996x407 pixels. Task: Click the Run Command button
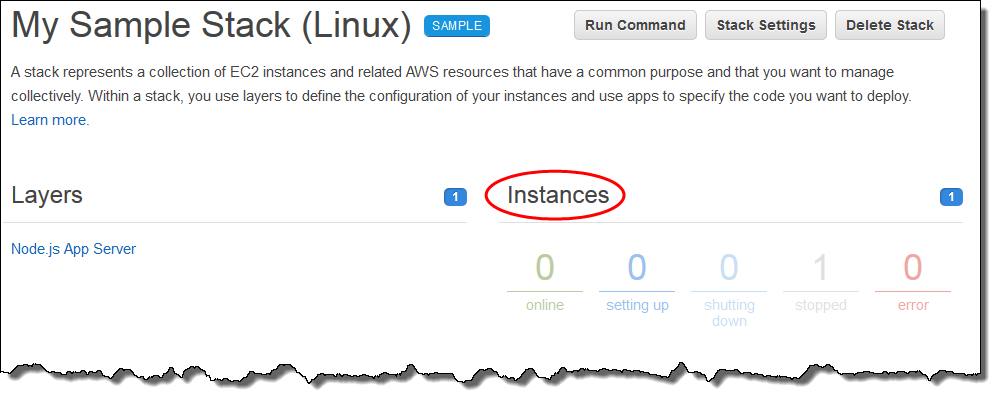point(635,26)
